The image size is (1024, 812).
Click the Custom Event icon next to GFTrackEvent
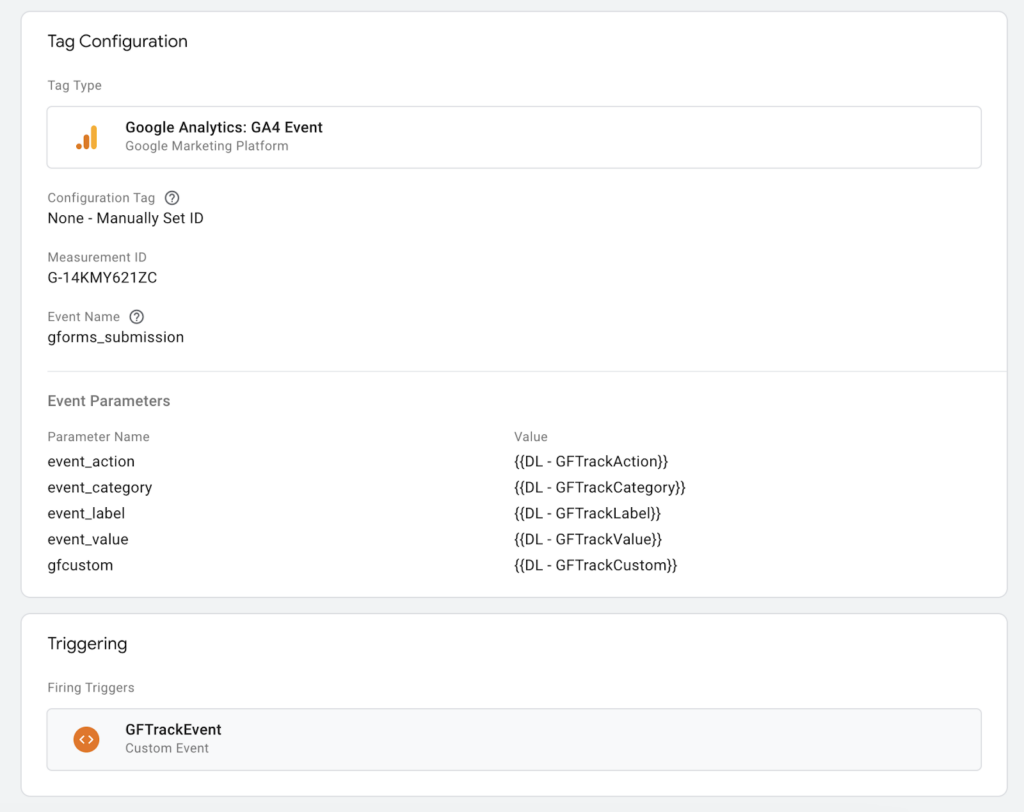point(87,739)
